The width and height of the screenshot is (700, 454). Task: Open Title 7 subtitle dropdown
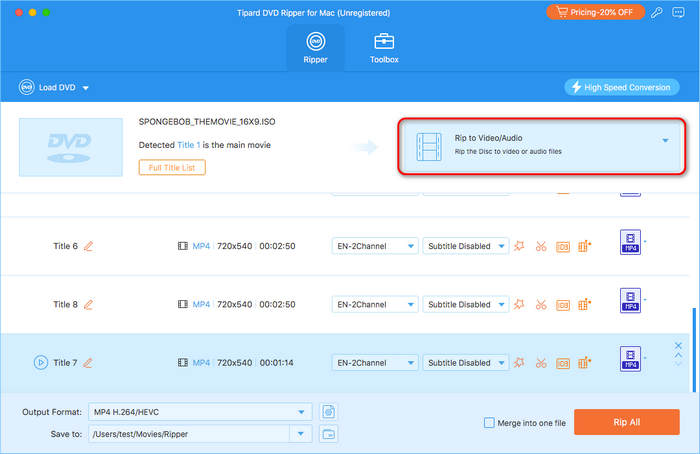466,363
